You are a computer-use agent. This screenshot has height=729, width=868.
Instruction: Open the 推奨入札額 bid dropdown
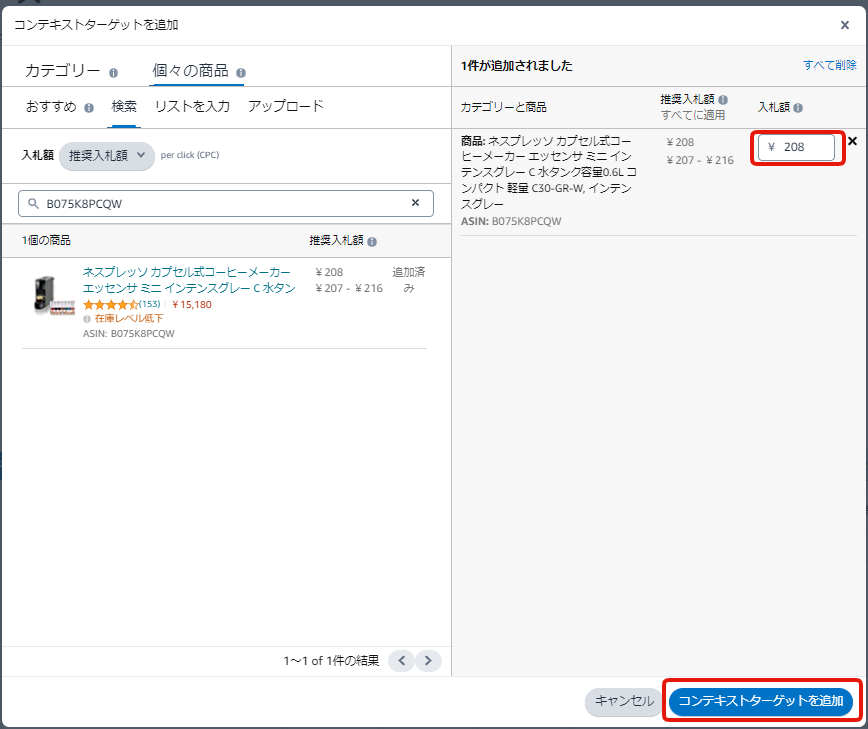coord(107,156)
